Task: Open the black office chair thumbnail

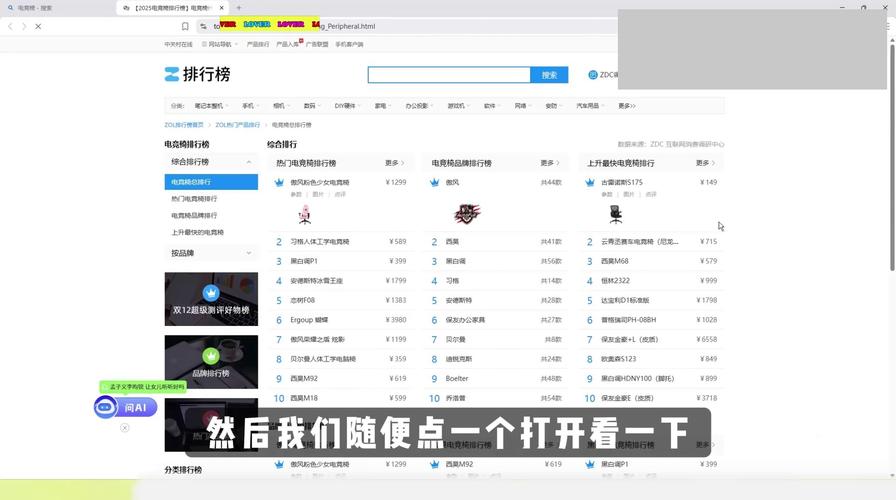Action: (x=615, y=214)
